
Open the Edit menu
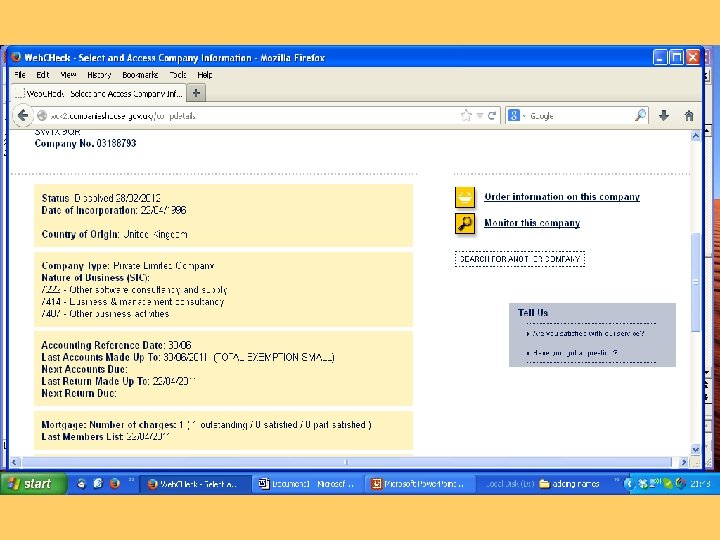tap(43, 74)
